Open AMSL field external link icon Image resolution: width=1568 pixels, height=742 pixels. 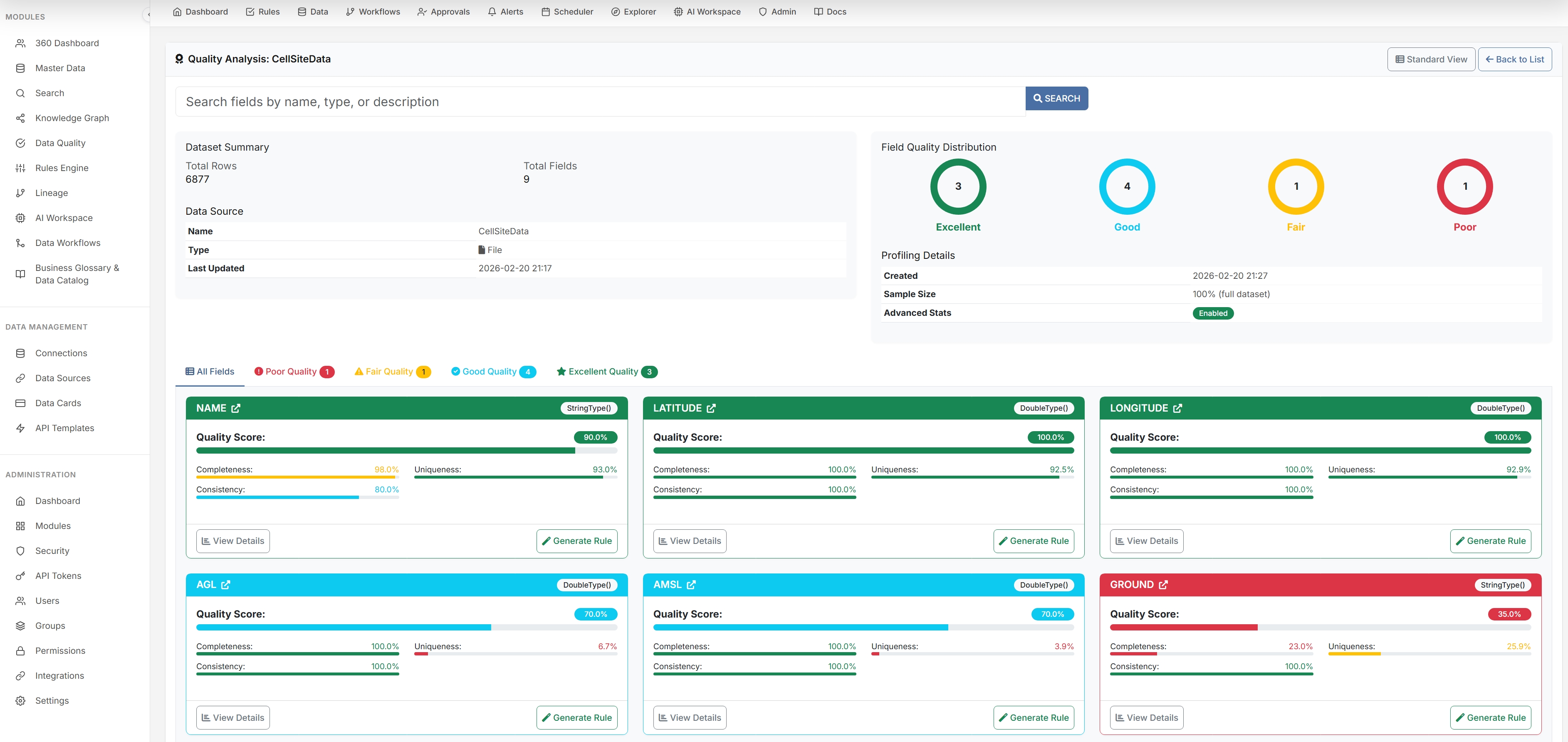pyautogui.click(x=691, y=585)
